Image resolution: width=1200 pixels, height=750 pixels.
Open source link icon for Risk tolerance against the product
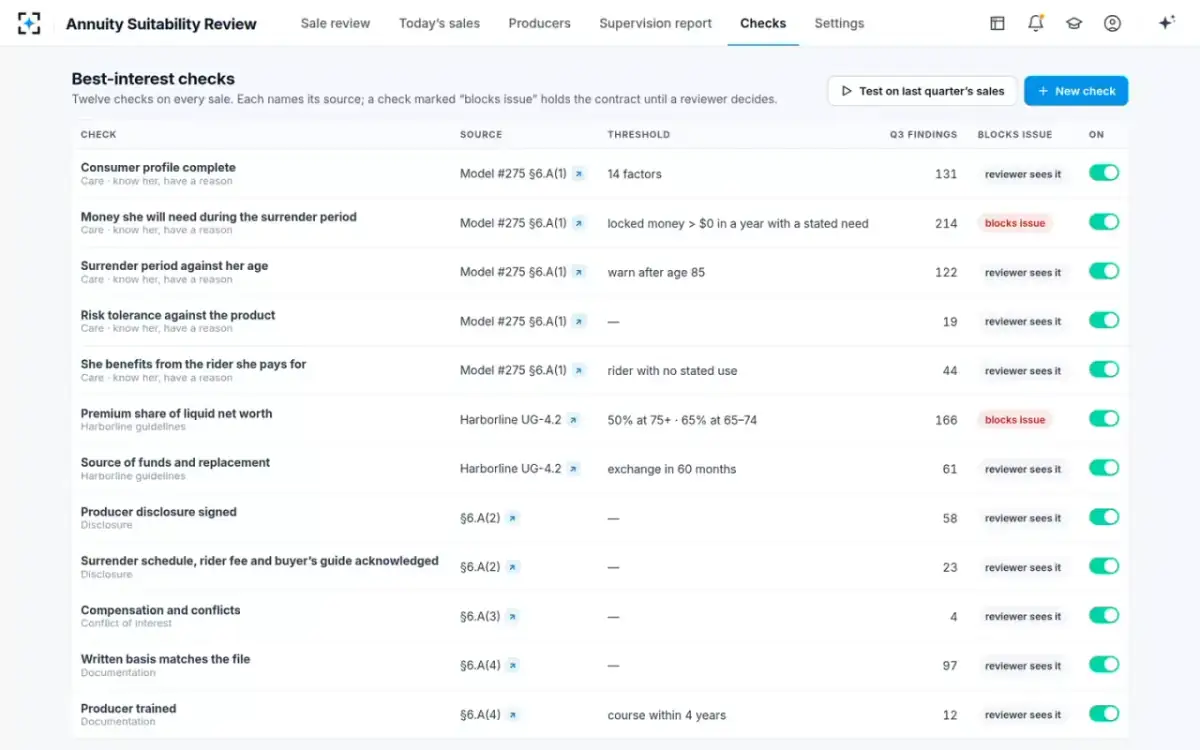[579, 321]
